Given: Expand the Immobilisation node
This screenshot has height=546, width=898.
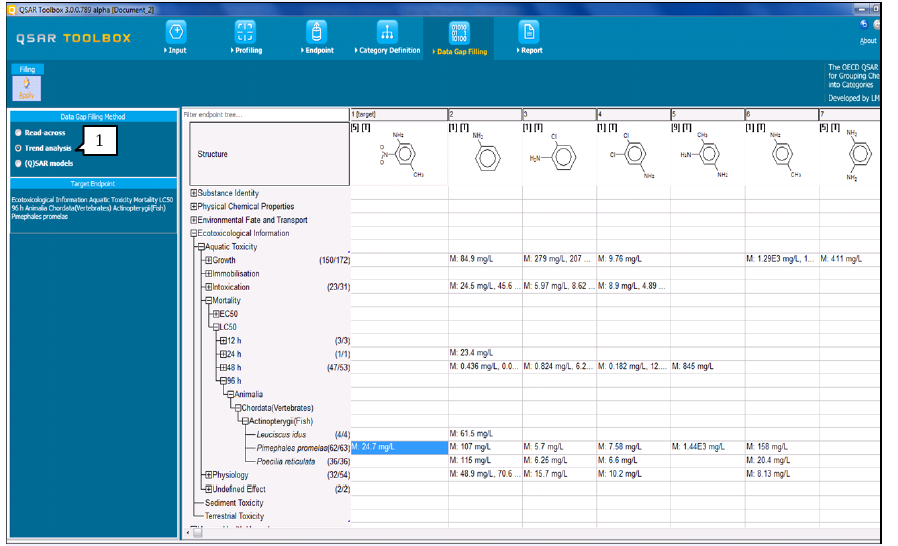Looking at the screenshot, I should click(208, 274).
